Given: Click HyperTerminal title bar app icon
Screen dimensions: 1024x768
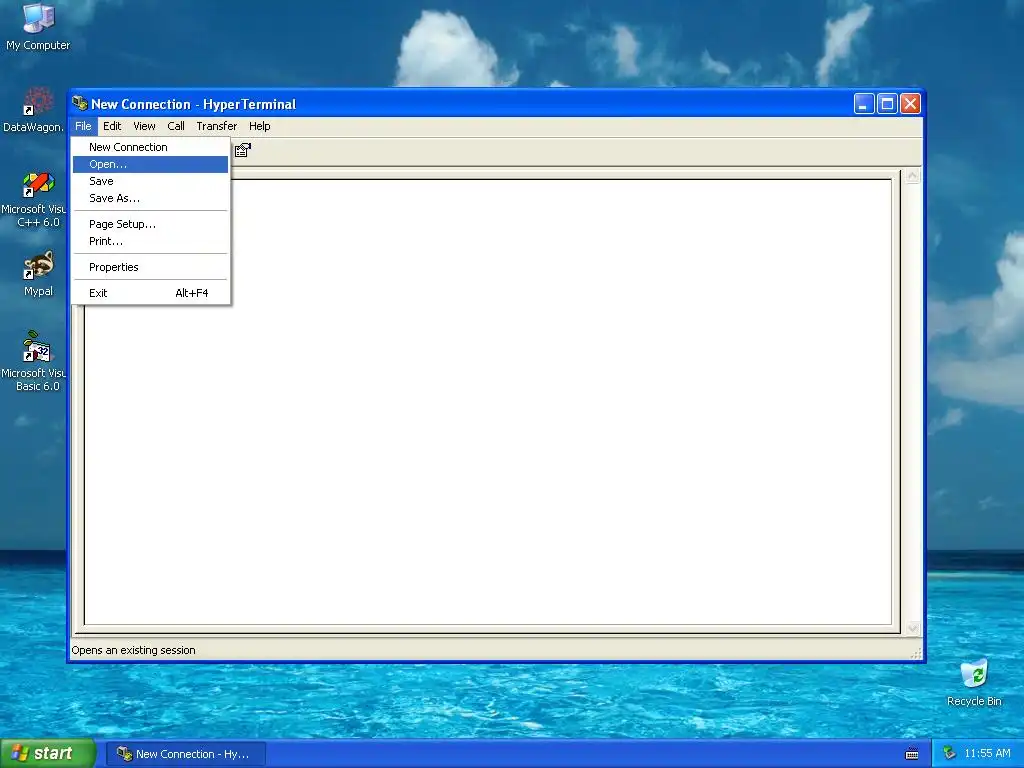Looking at the screenshot, I should (x=80, y=103).
